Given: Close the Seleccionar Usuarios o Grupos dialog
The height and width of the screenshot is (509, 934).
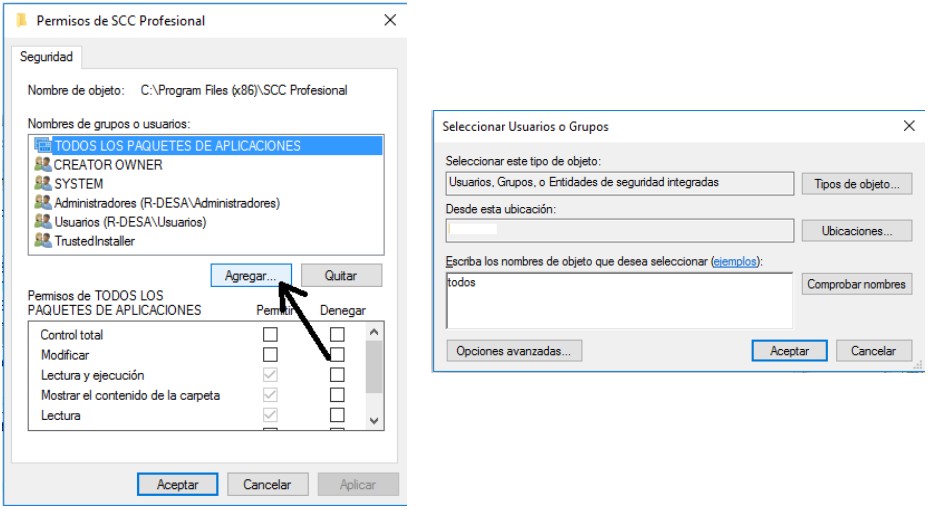Looking at the screenshot, I should pyautogui.click(x=909, y=126).
